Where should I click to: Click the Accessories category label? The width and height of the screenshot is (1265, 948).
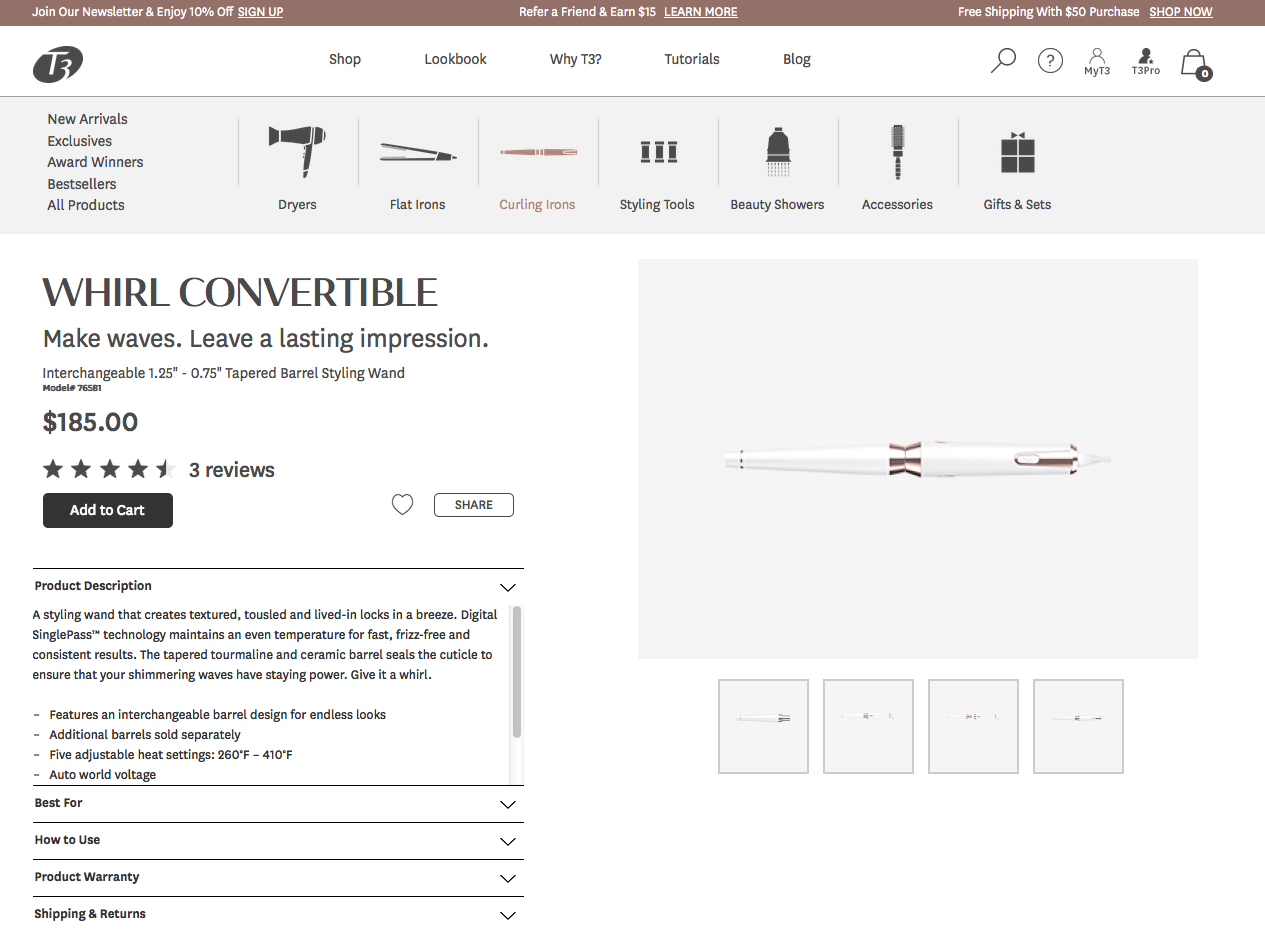[898, 204]
